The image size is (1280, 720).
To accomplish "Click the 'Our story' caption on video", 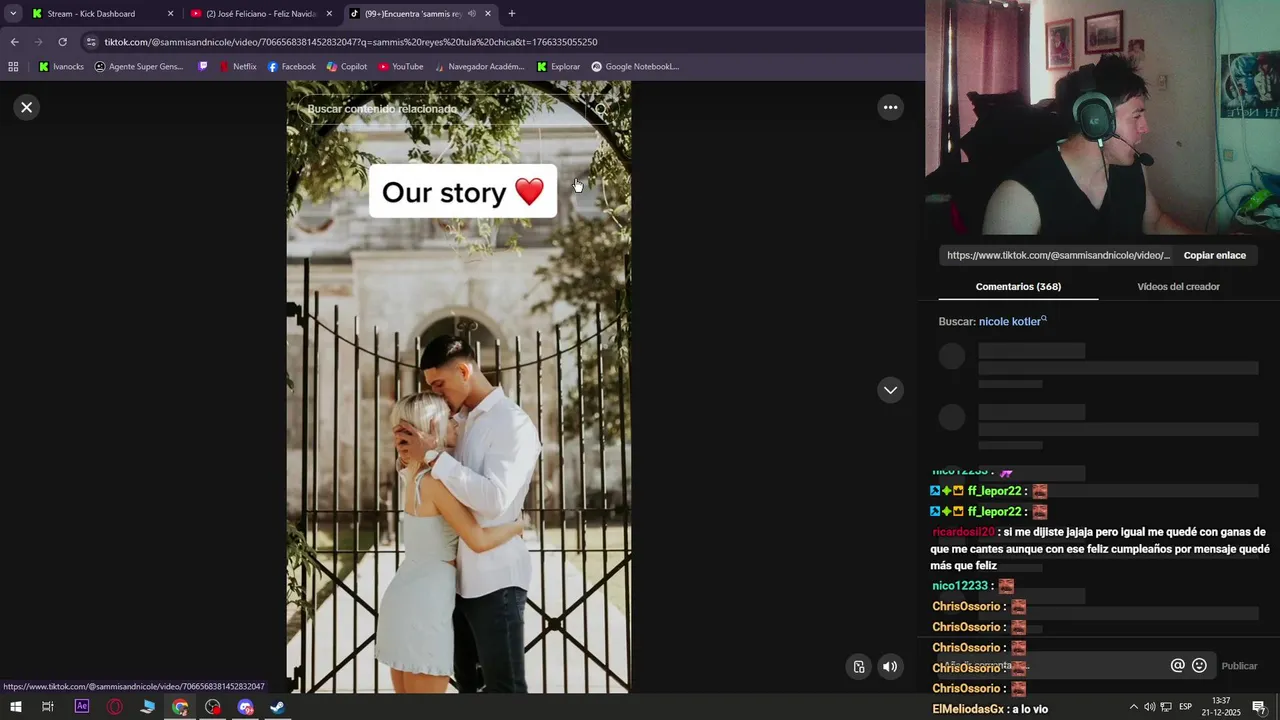I will pyautogui.click(x=463, y=191).
